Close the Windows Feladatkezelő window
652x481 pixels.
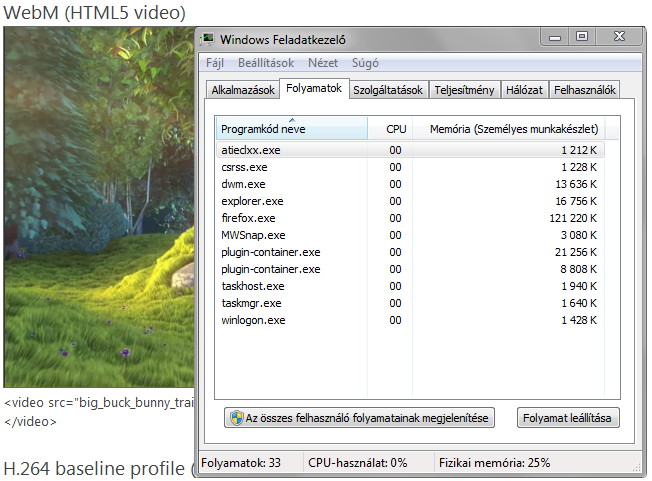619,37
